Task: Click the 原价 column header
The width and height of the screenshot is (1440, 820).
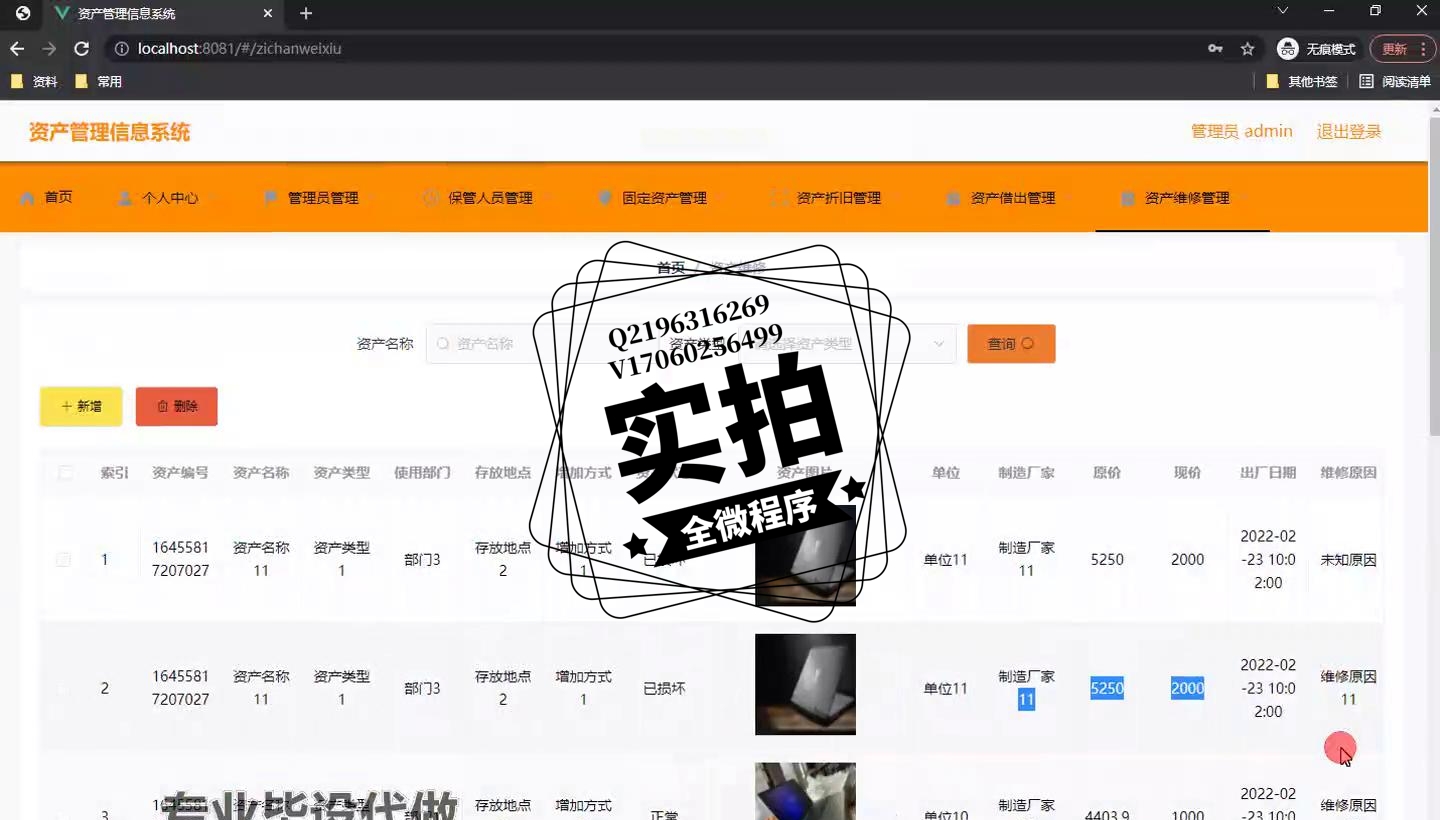Action: [x=1107, y=472]
